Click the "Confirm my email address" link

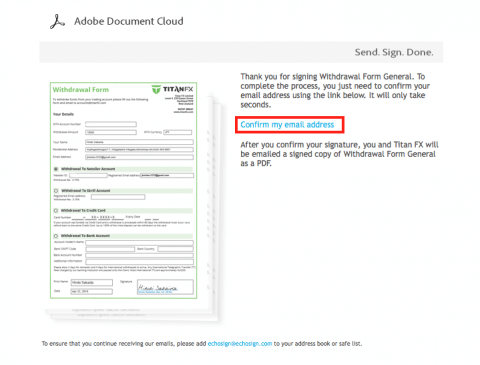287,125
